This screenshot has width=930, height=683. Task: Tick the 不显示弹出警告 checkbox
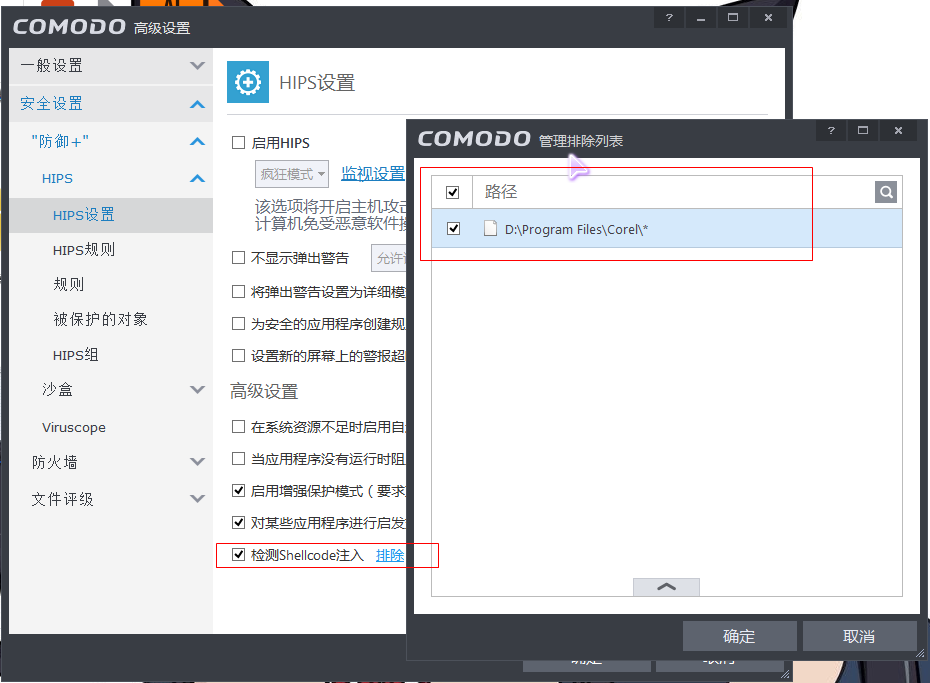238,257
